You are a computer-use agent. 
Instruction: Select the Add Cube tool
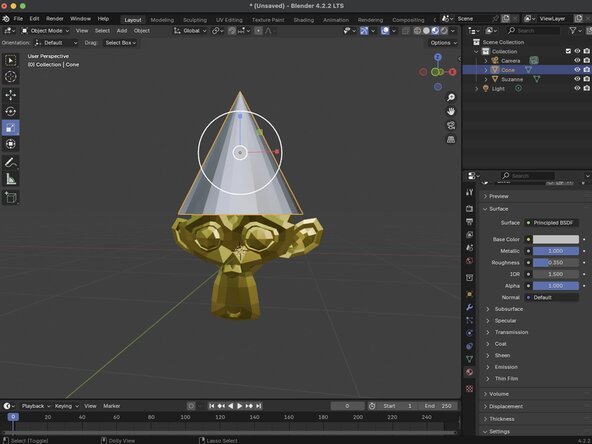coord(11,197)
